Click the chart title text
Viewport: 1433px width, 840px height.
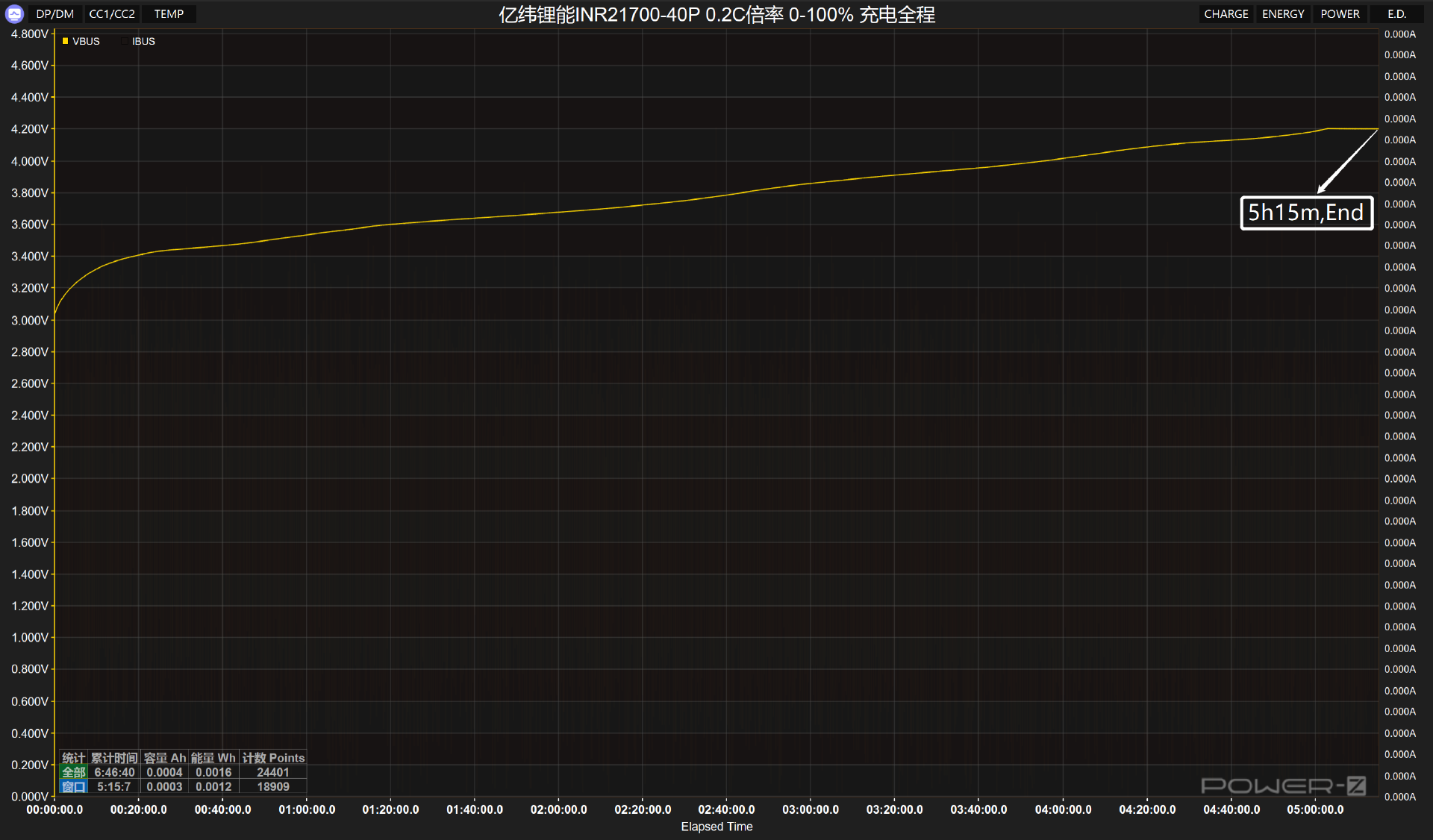click(716, 15)
